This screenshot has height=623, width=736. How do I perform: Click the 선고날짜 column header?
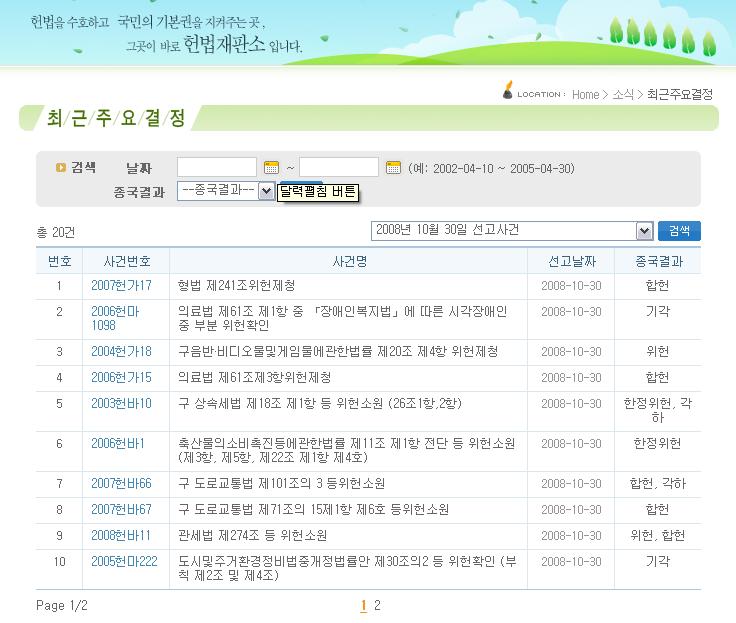click(572, 261)
